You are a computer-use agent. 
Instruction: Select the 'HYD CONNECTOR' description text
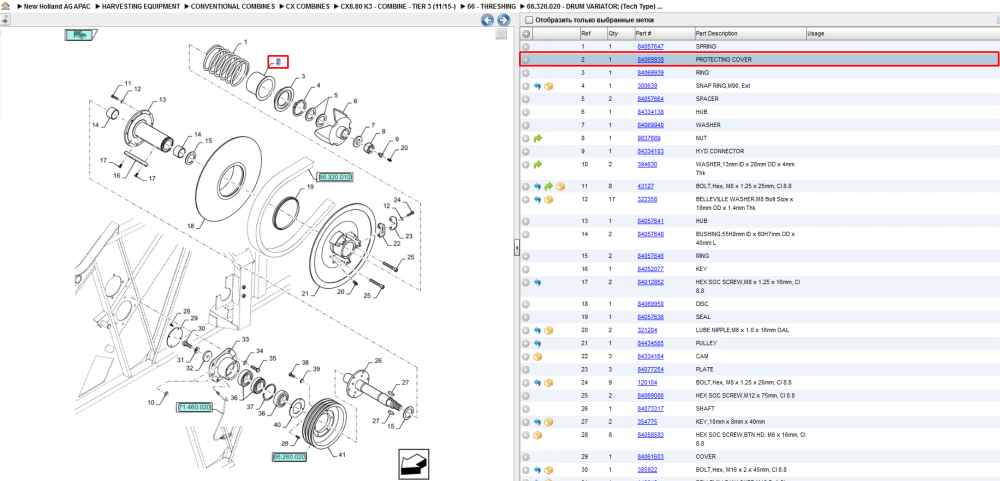coord(719,151)
